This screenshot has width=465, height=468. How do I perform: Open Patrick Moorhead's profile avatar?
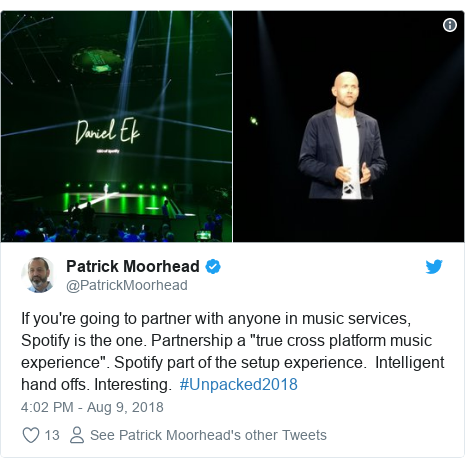click(x=37, y=275)
